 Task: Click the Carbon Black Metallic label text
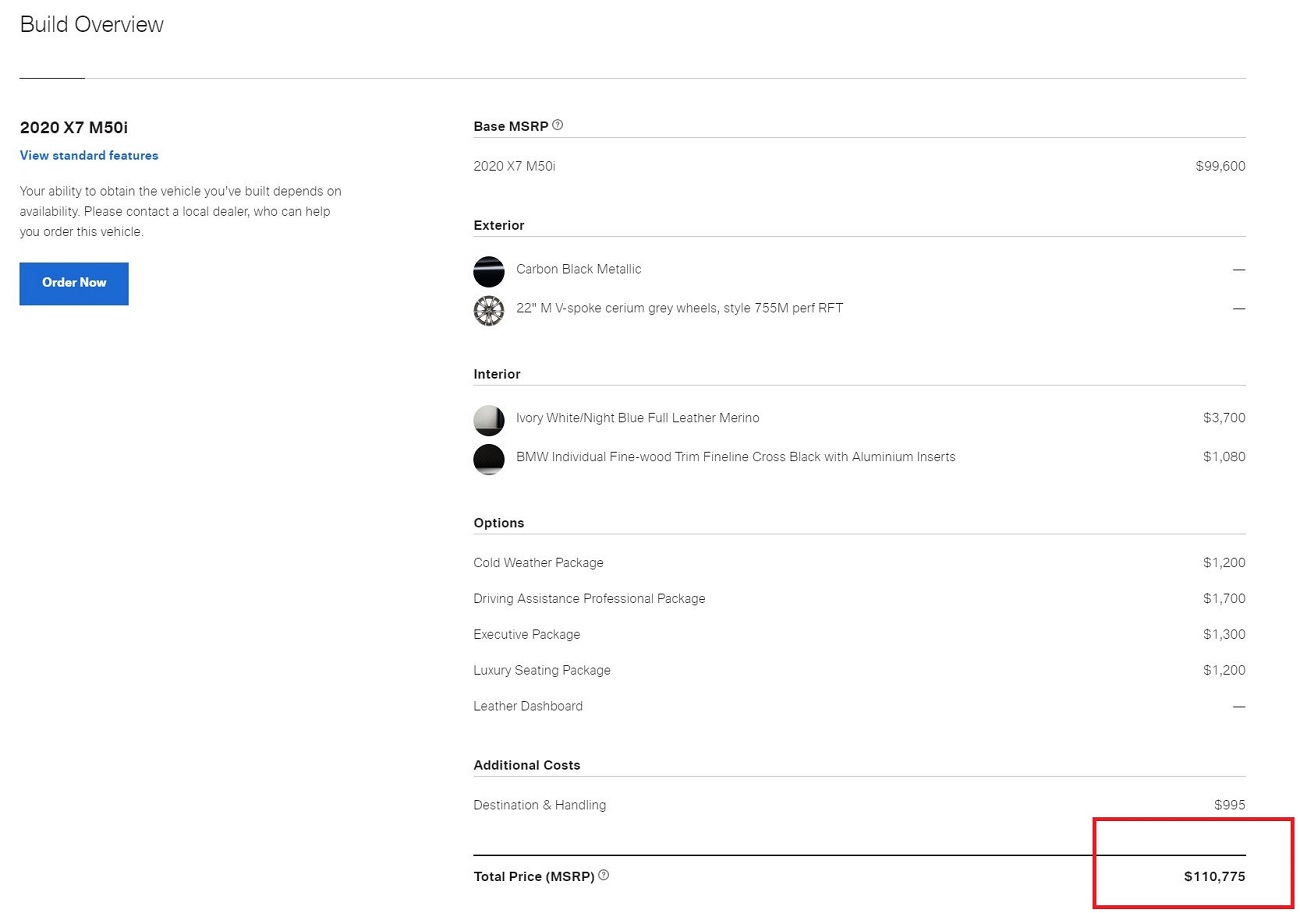pos(578,269)
